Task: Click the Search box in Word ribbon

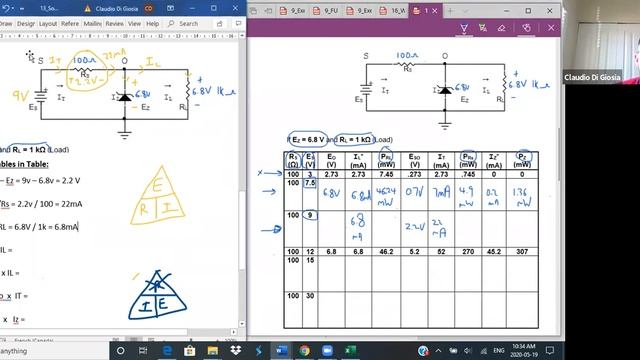Action: point(184,24)
